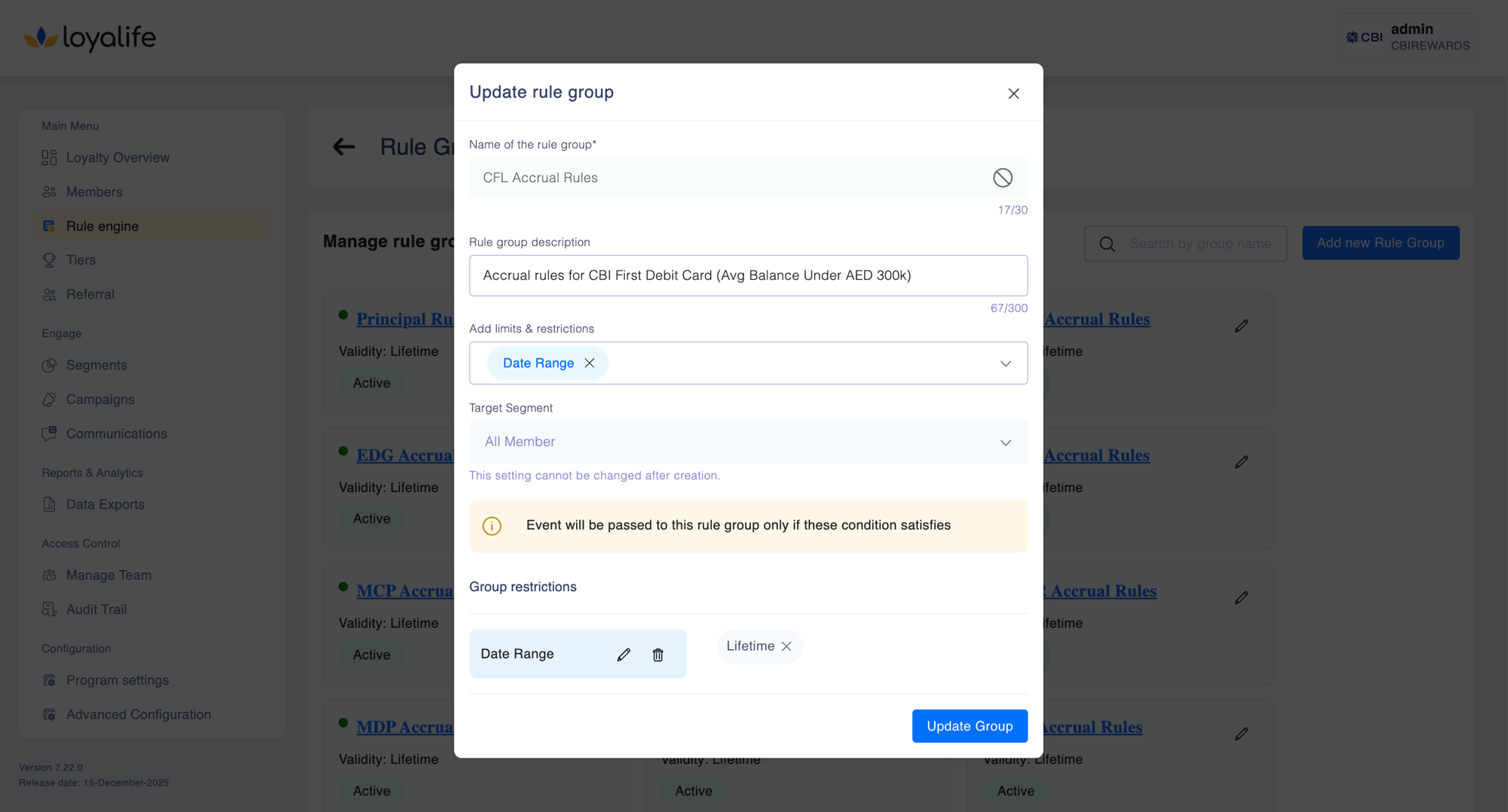
Task: Edit the third right-column Accrual Rules card
Action: (x=1241, y=598)
